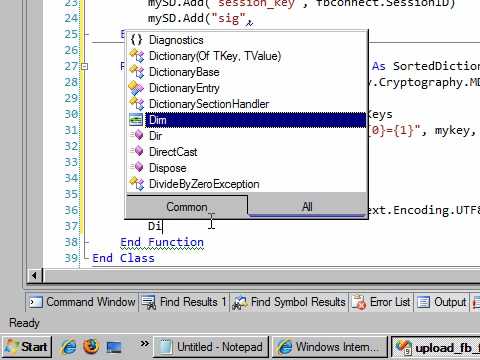Click mykey variable on line 31
This screenshot has width=480, height=360.
click(452, 131)
